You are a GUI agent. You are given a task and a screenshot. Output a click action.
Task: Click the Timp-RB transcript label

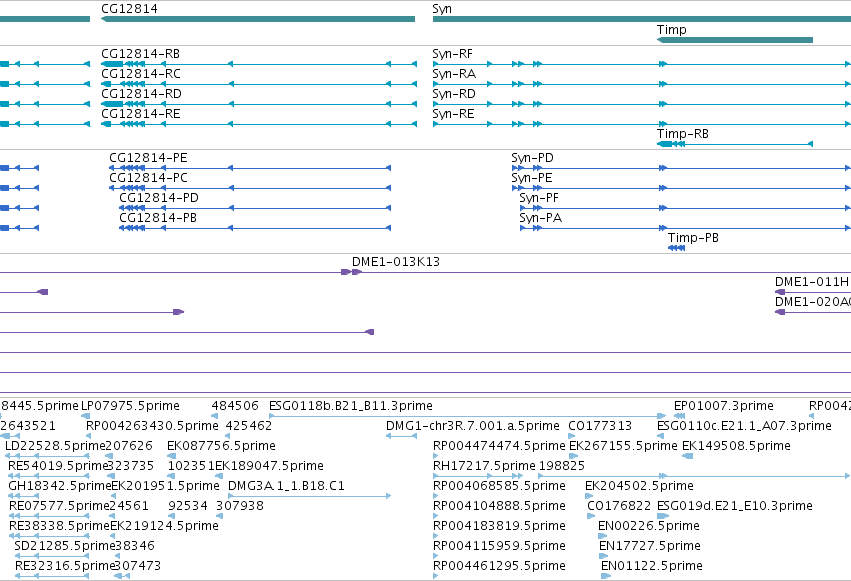coord(683,133)
